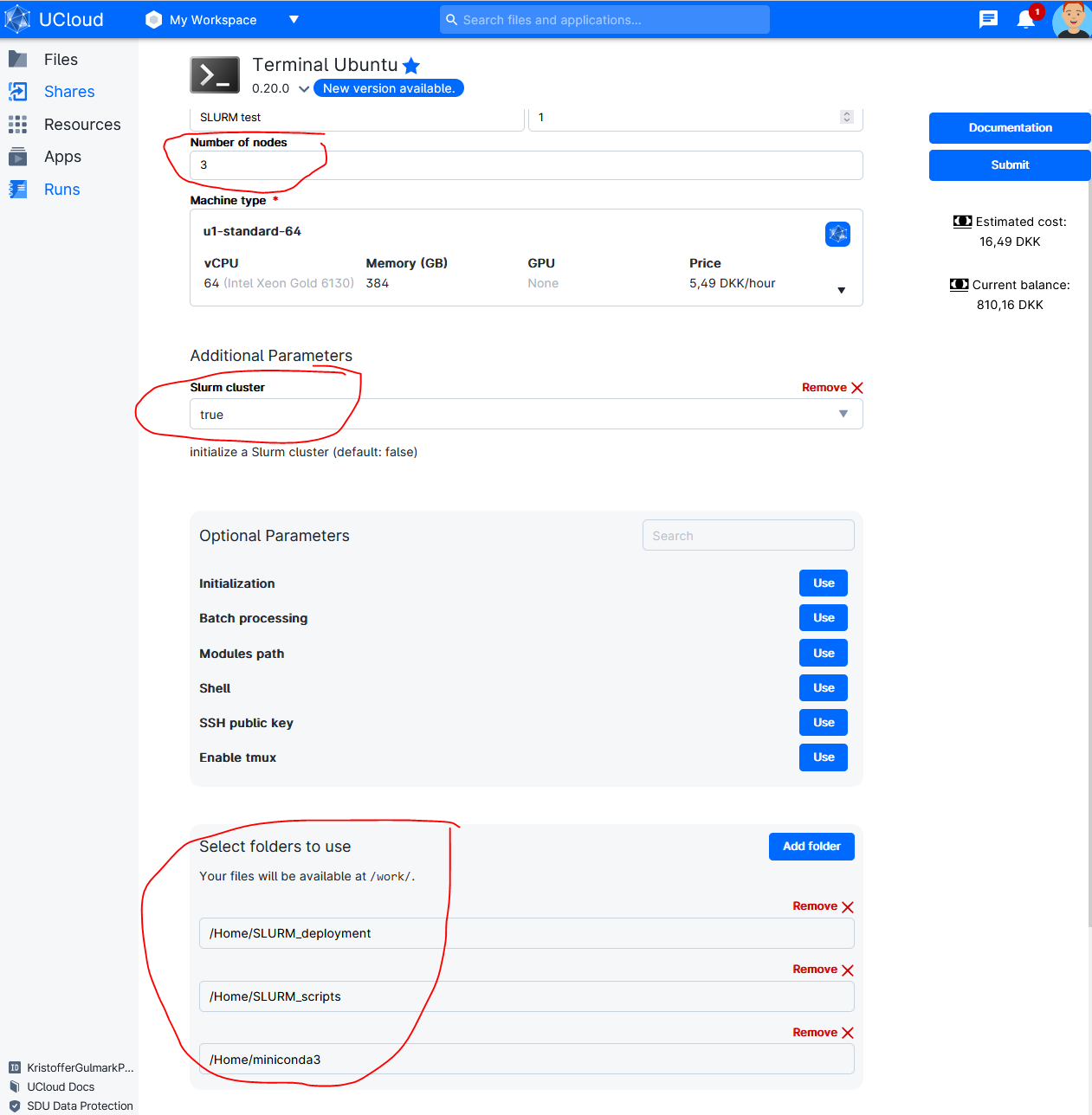Expand the My Workspace project switcher

click(294, 19)
